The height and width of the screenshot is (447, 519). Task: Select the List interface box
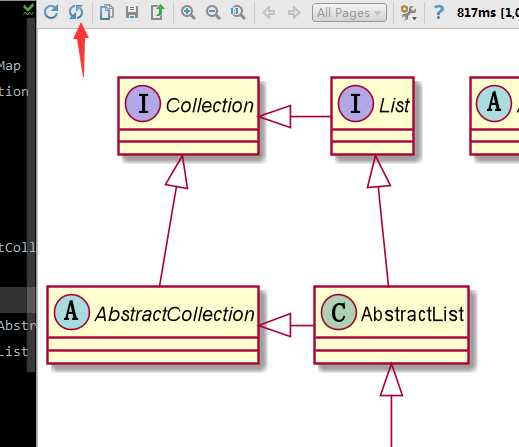tap(373, 116)
